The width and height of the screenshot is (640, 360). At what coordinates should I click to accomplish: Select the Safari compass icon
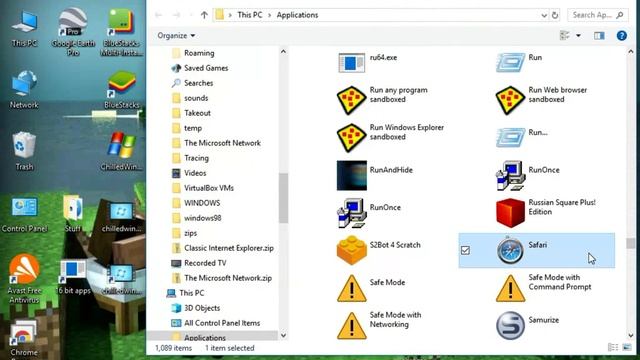[x=510, y=250]
